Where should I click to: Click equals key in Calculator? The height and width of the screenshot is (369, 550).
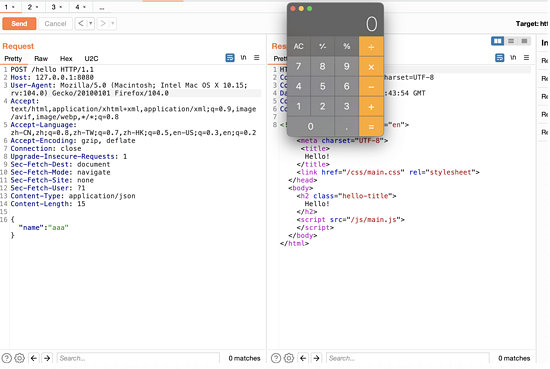tap(371, 127)
